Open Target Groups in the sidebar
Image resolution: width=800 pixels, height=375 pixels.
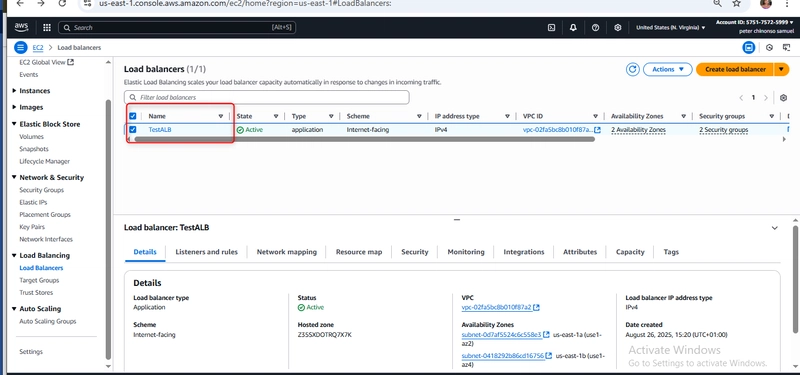coord(39,280)
